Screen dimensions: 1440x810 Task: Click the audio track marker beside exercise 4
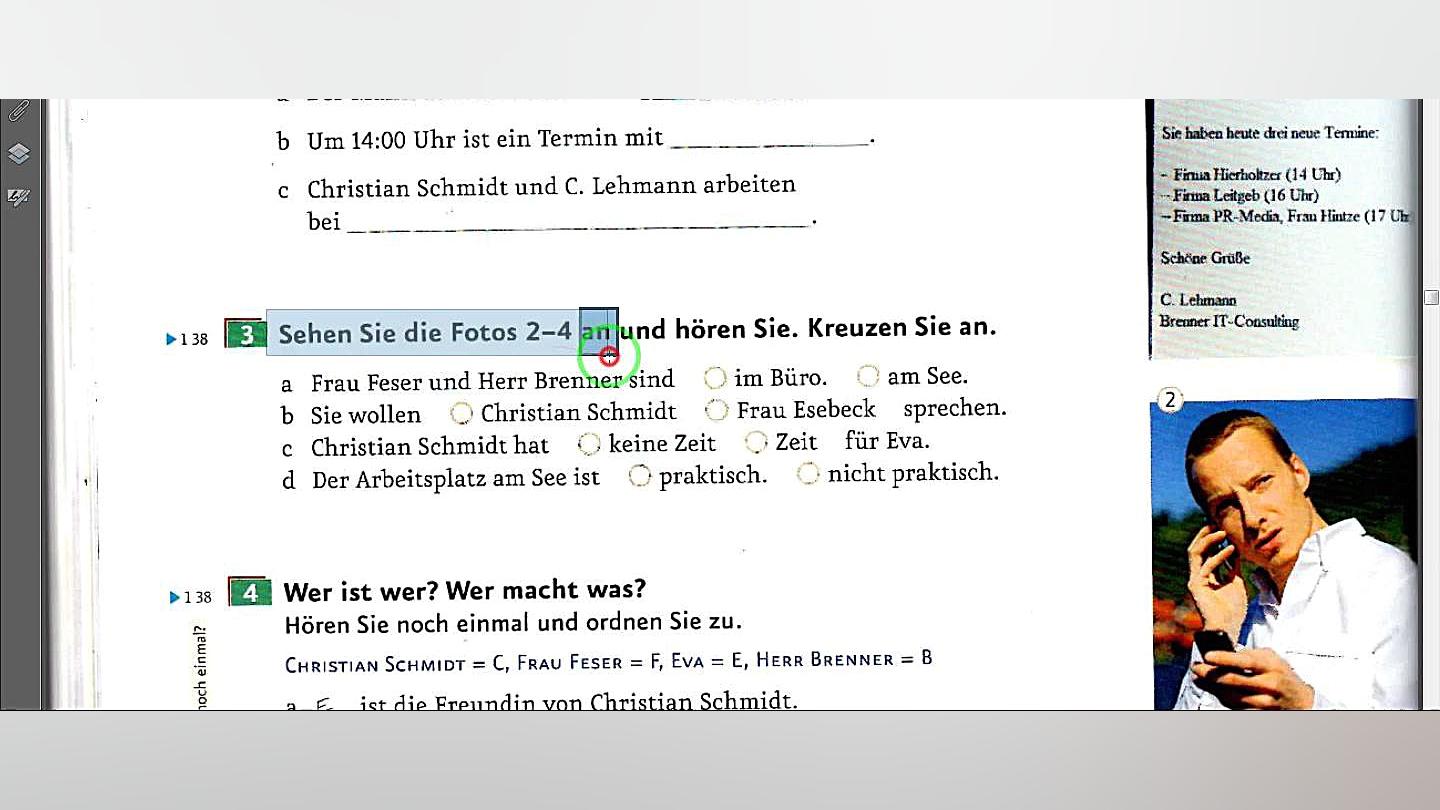coord(191,597)
